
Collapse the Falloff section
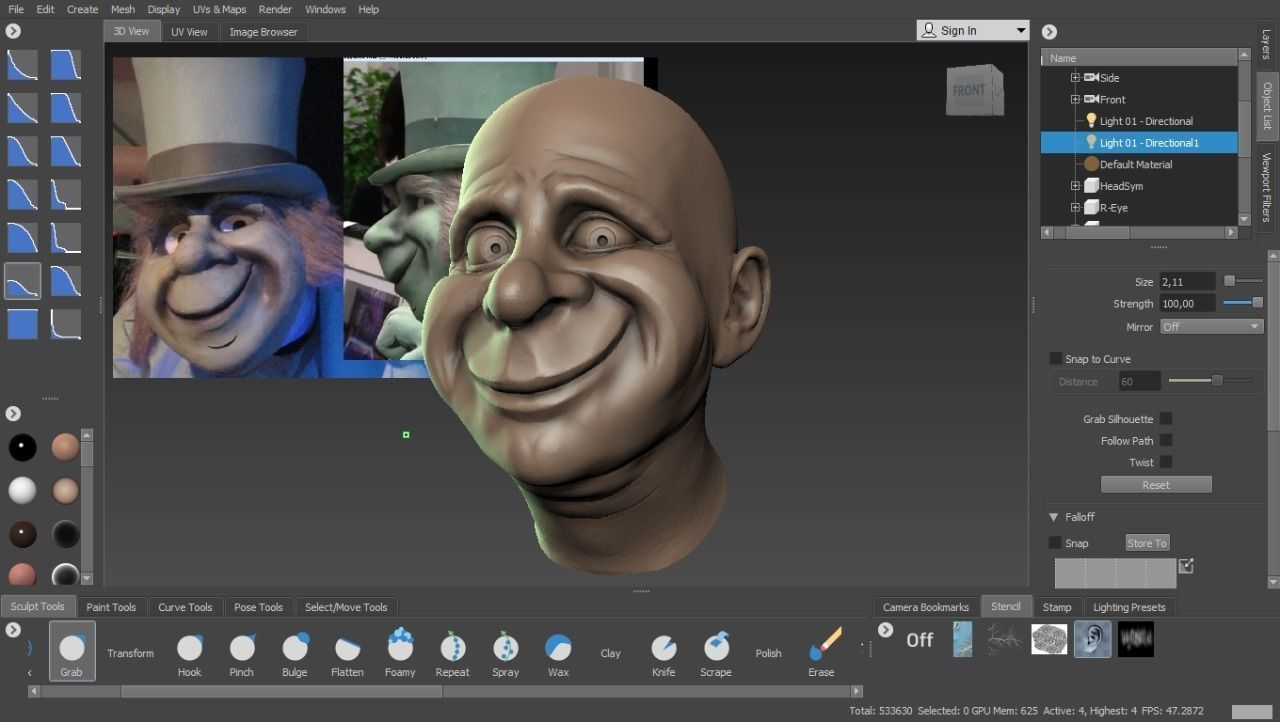1053,517
